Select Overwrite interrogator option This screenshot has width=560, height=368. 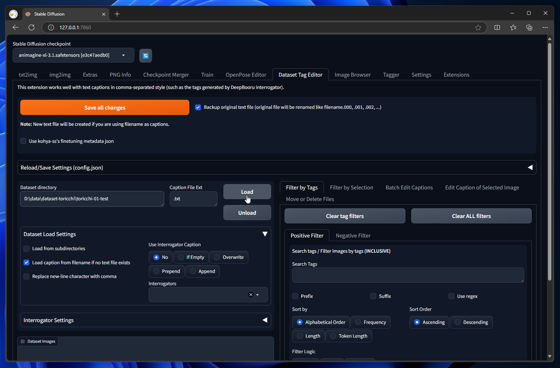pyautogui.click(x=229, y=257)
